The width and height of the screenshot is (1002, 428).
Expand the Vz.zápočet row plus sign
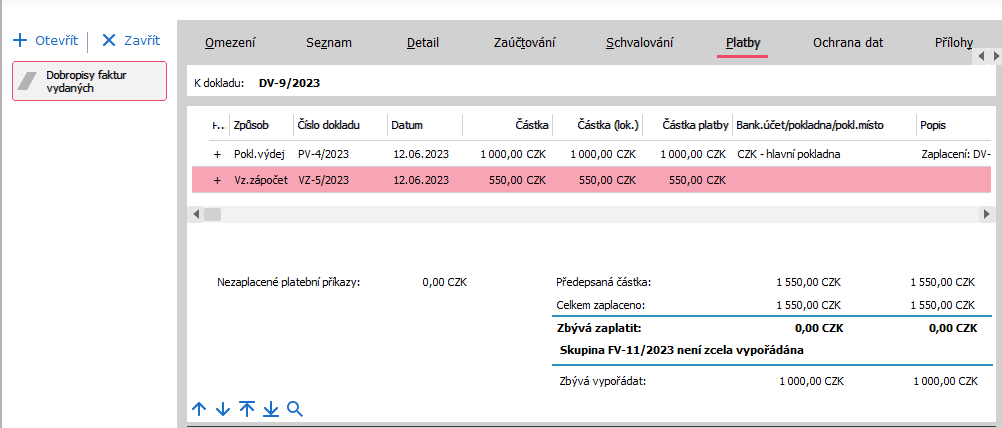(217, 180)
